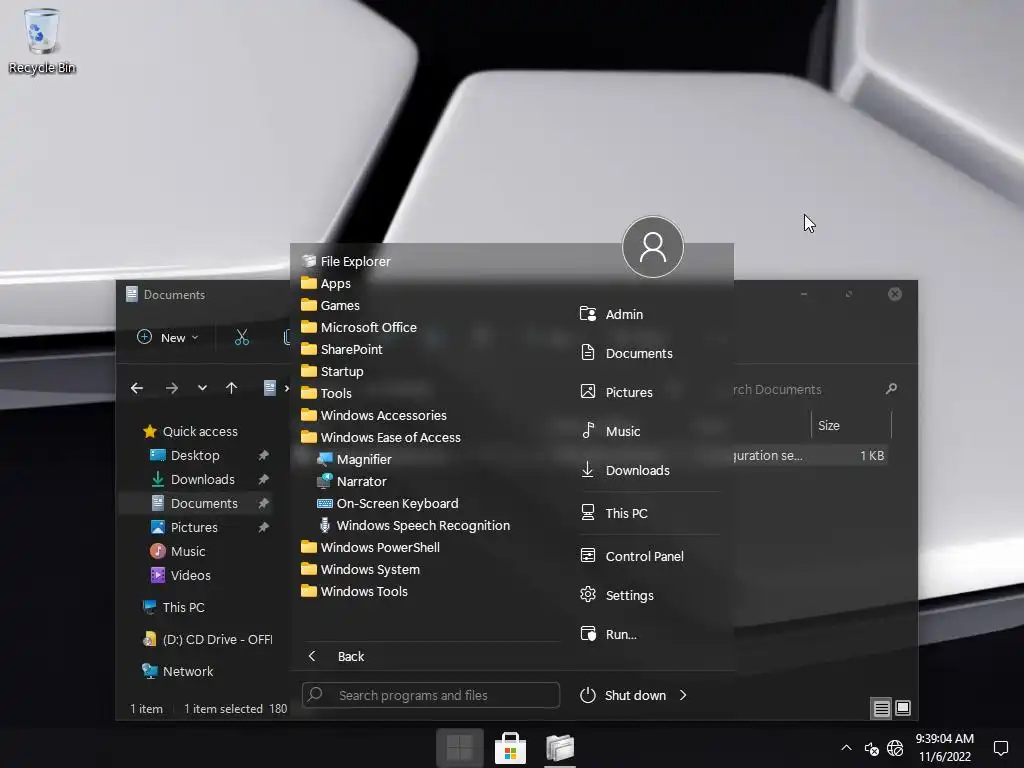
Task: Go up one folder level in Explorer
Action: (x=231, y=389)
